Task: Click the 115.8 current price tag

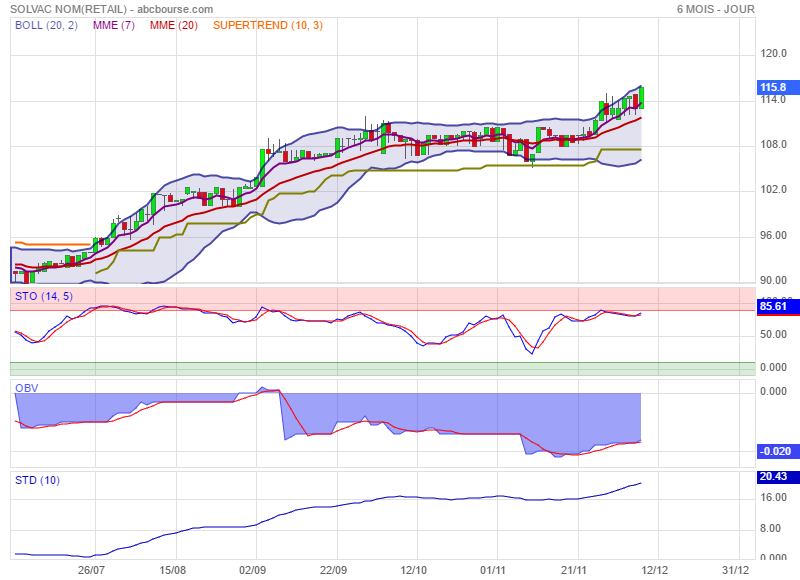Action: coord(778,87)
